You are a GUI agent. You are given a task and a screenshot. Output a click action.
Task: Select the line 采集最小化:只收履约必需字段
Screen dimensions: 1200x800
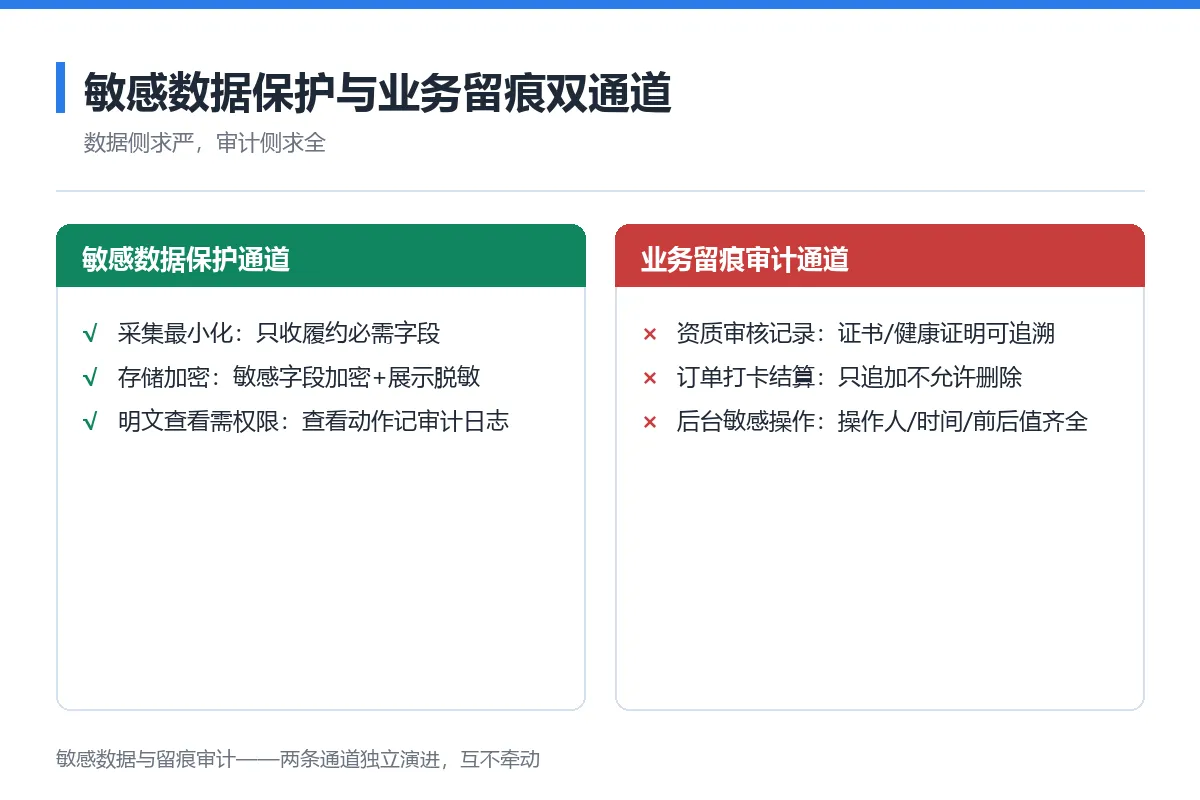pyautogui.click(x=279, y=333)
